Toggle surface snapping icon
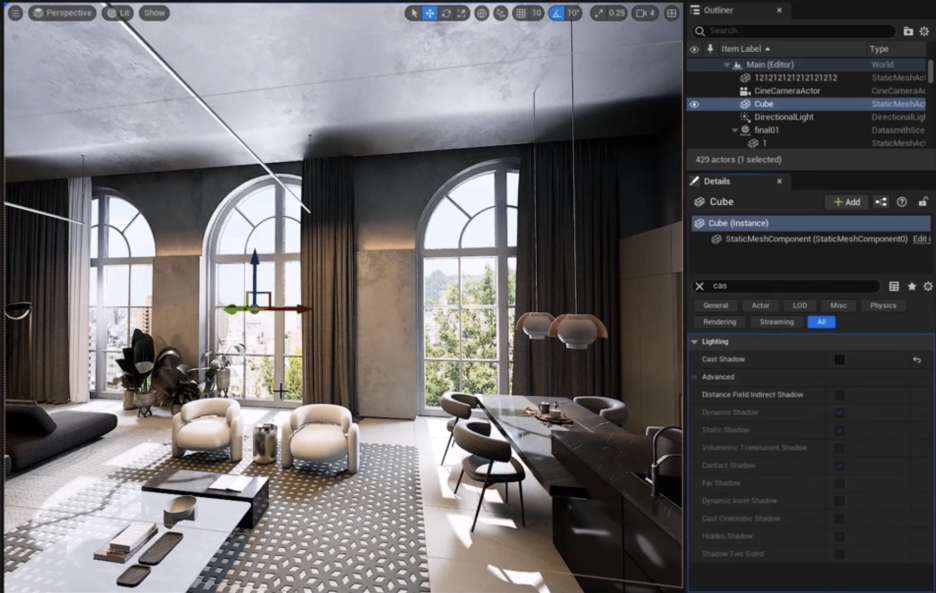 501,13
